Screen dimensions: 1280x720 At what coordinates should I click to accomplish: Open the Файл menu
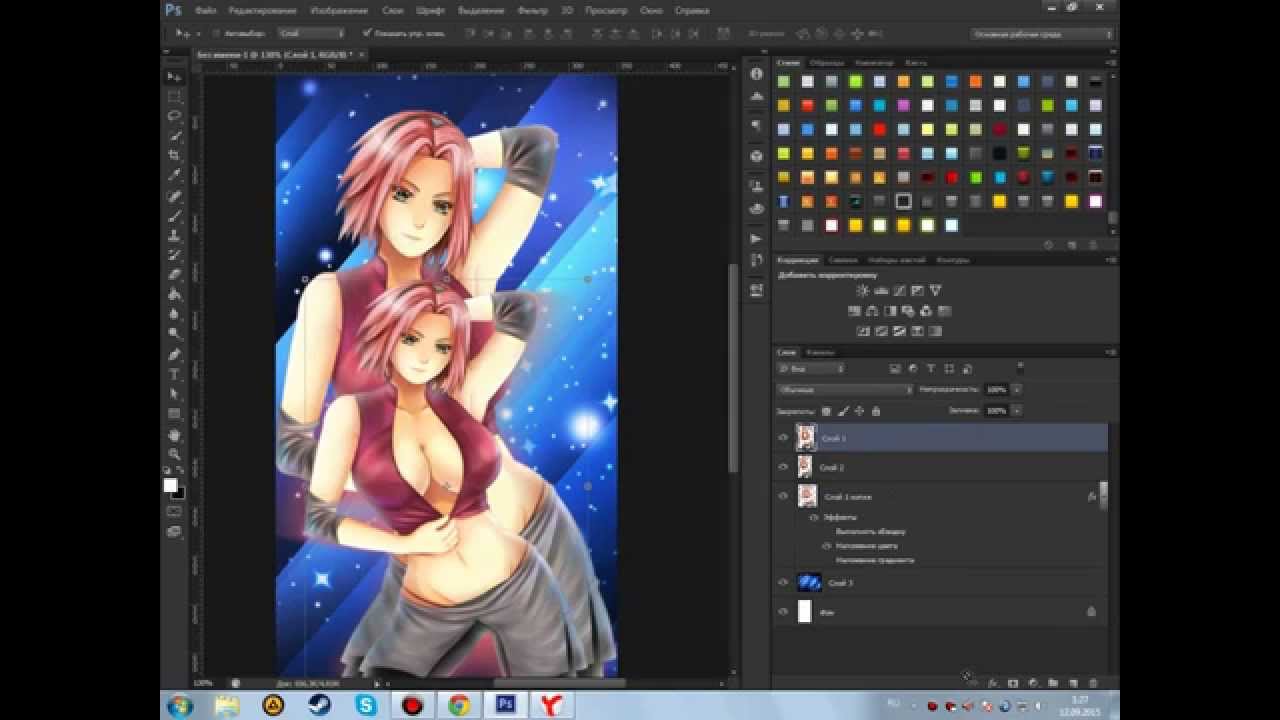click(206, 10)
